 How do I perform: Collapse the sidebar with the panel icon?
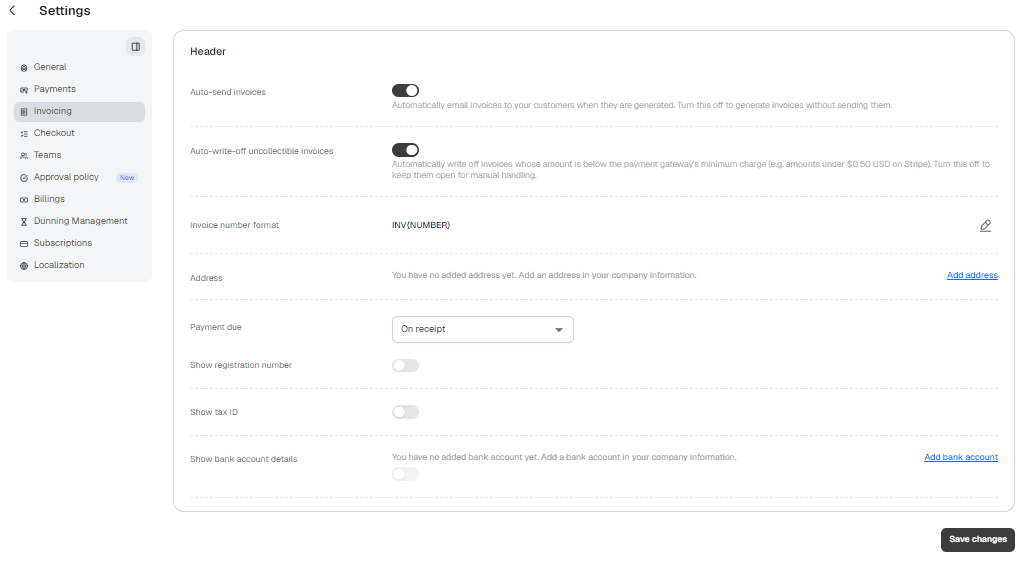(x=135, y=47)
